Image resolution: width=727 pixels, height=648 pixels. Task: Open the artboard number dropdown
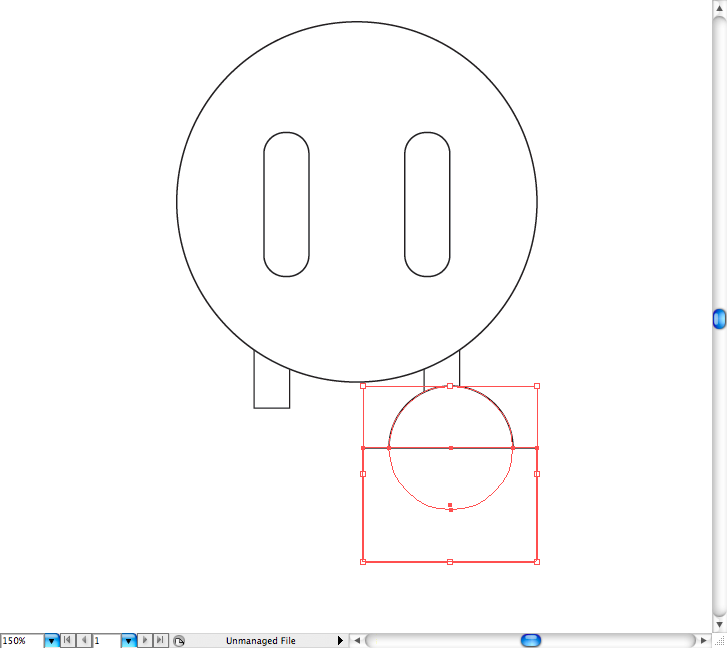pyautogui.click(x=128, y=640)
